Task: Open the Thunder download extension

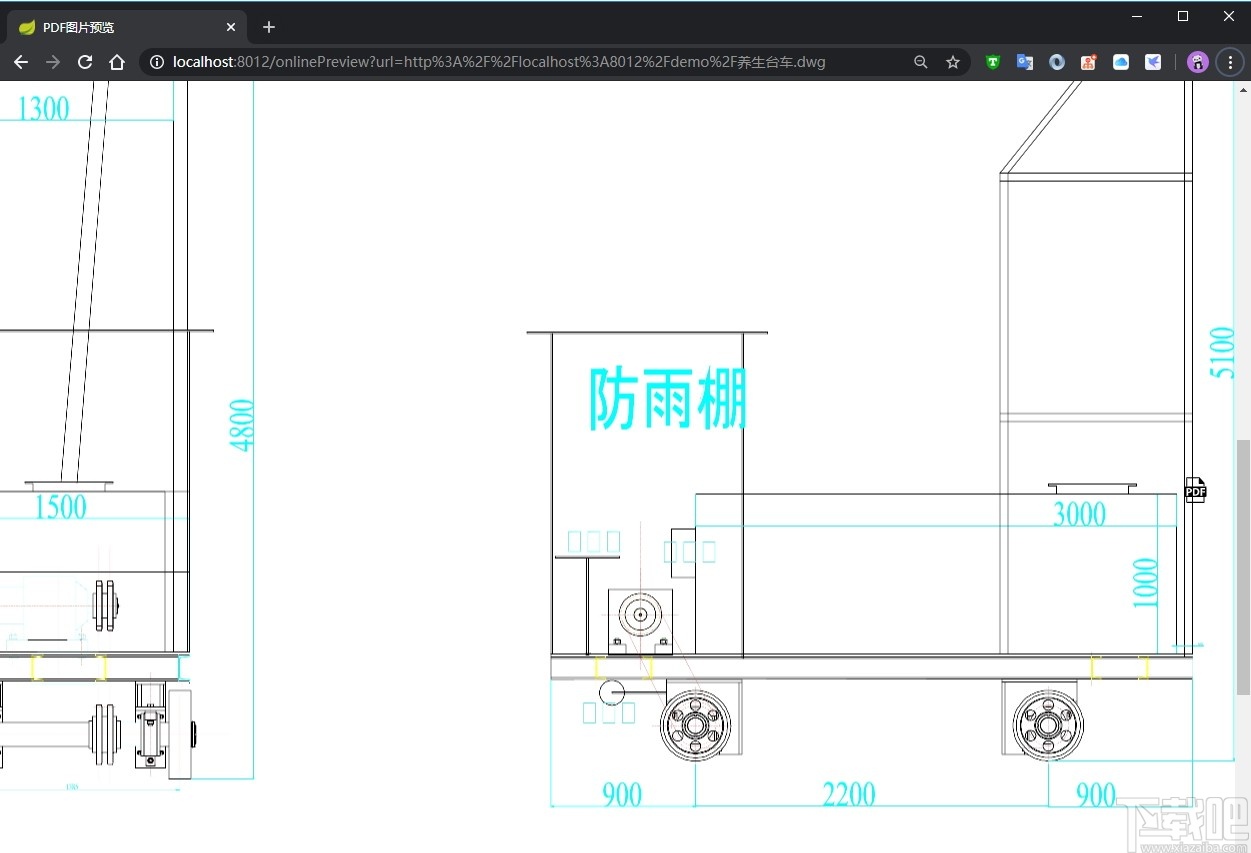Action: click(x=1152, y=61)
